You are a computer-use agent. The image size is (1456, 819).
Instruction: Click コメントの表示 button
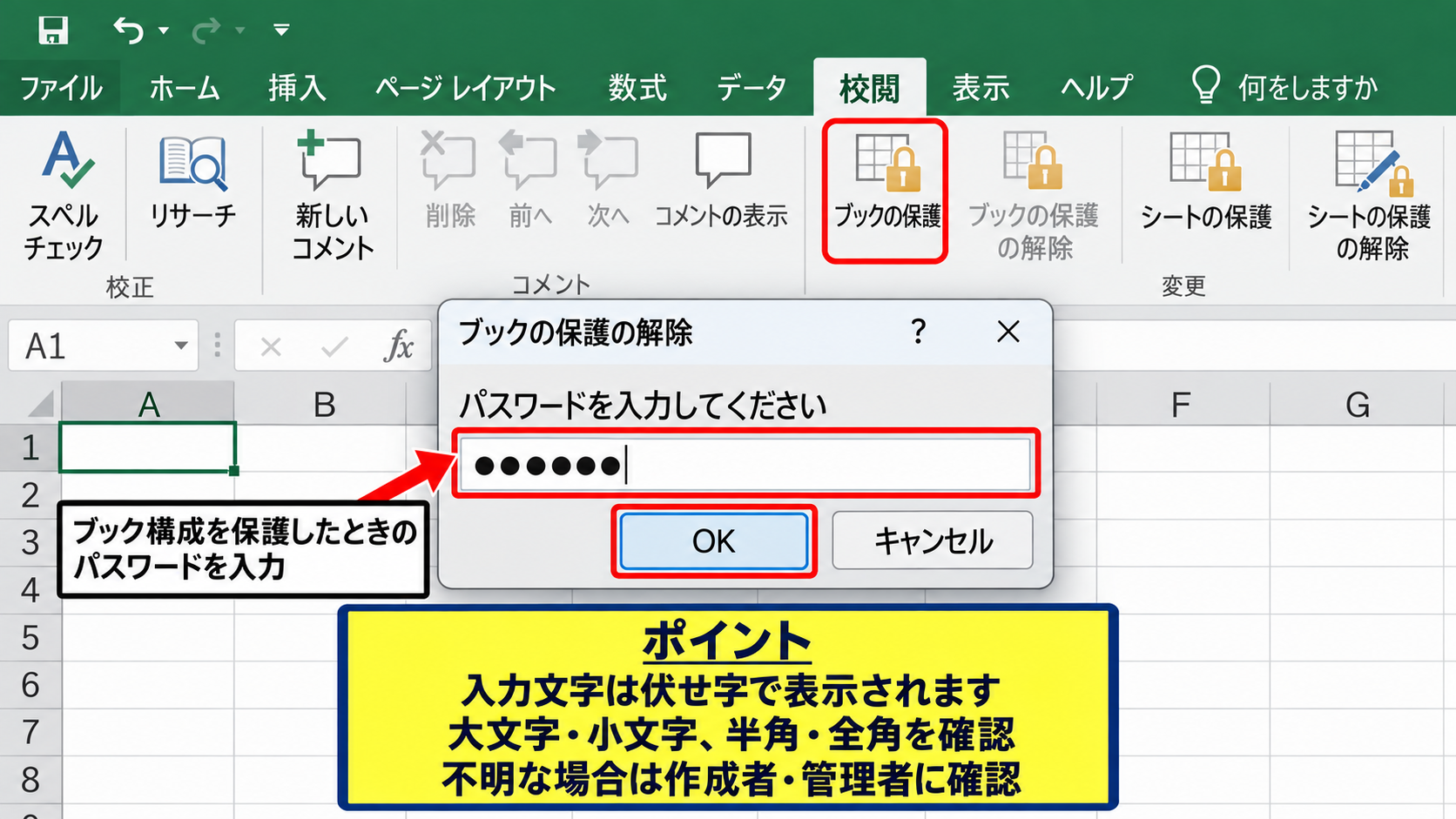722,180
